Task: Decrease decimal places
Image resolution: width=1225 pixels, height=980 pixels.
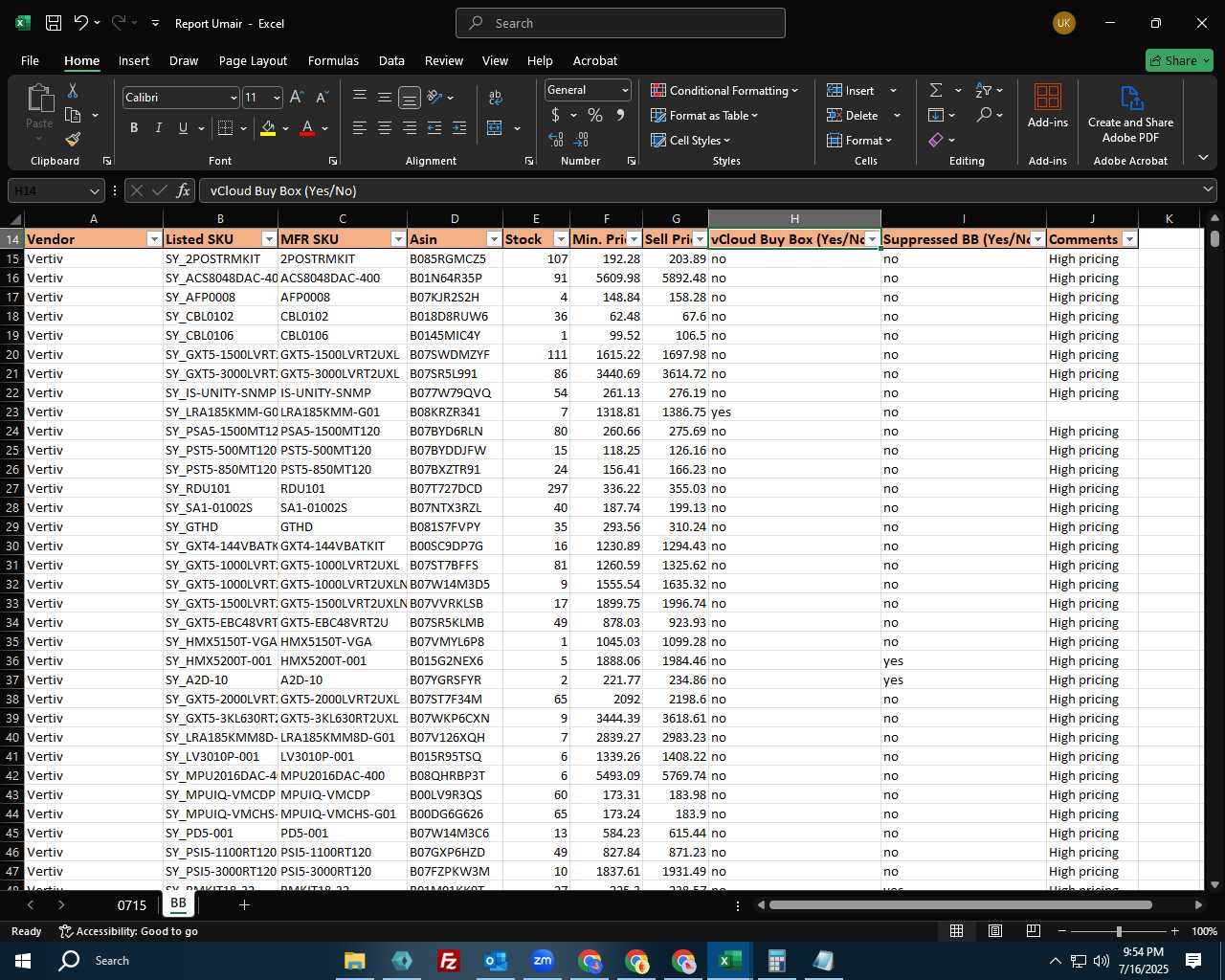Action: pos(582,140)
